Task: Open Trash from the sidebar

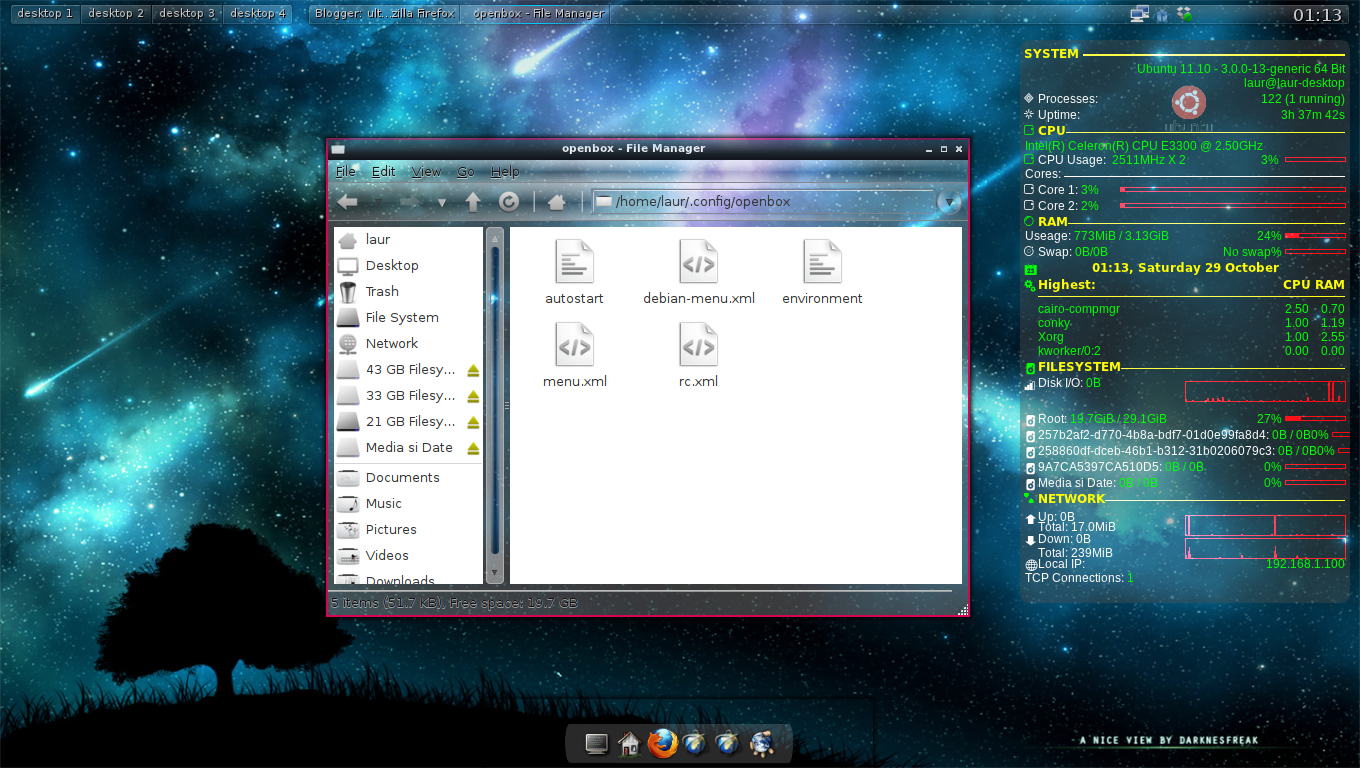Action: tap(383, 291)
